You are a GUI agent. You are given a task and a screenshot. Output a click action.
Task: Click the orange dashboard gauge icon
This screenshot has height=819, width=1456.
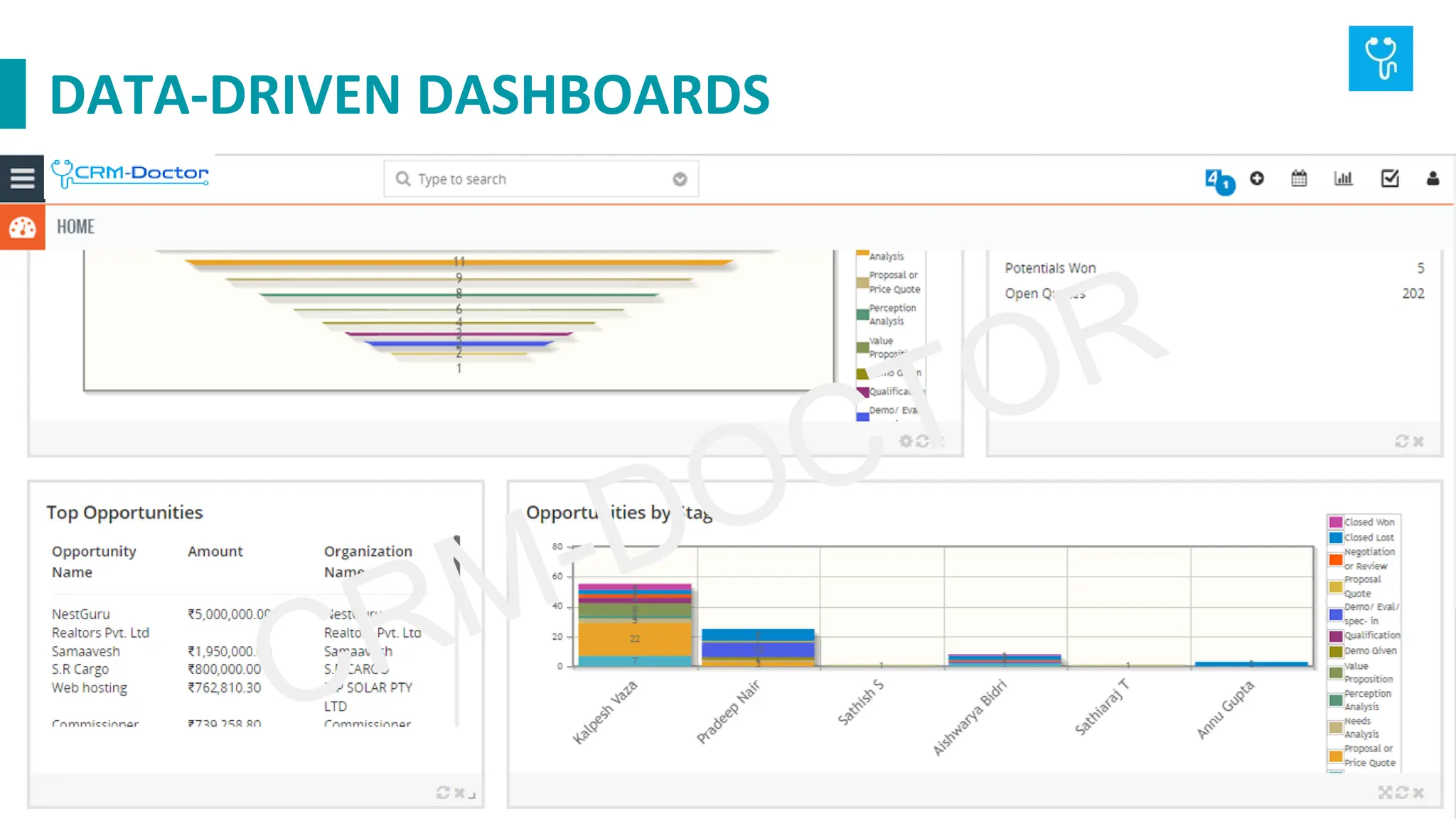[x=22, y=227]
